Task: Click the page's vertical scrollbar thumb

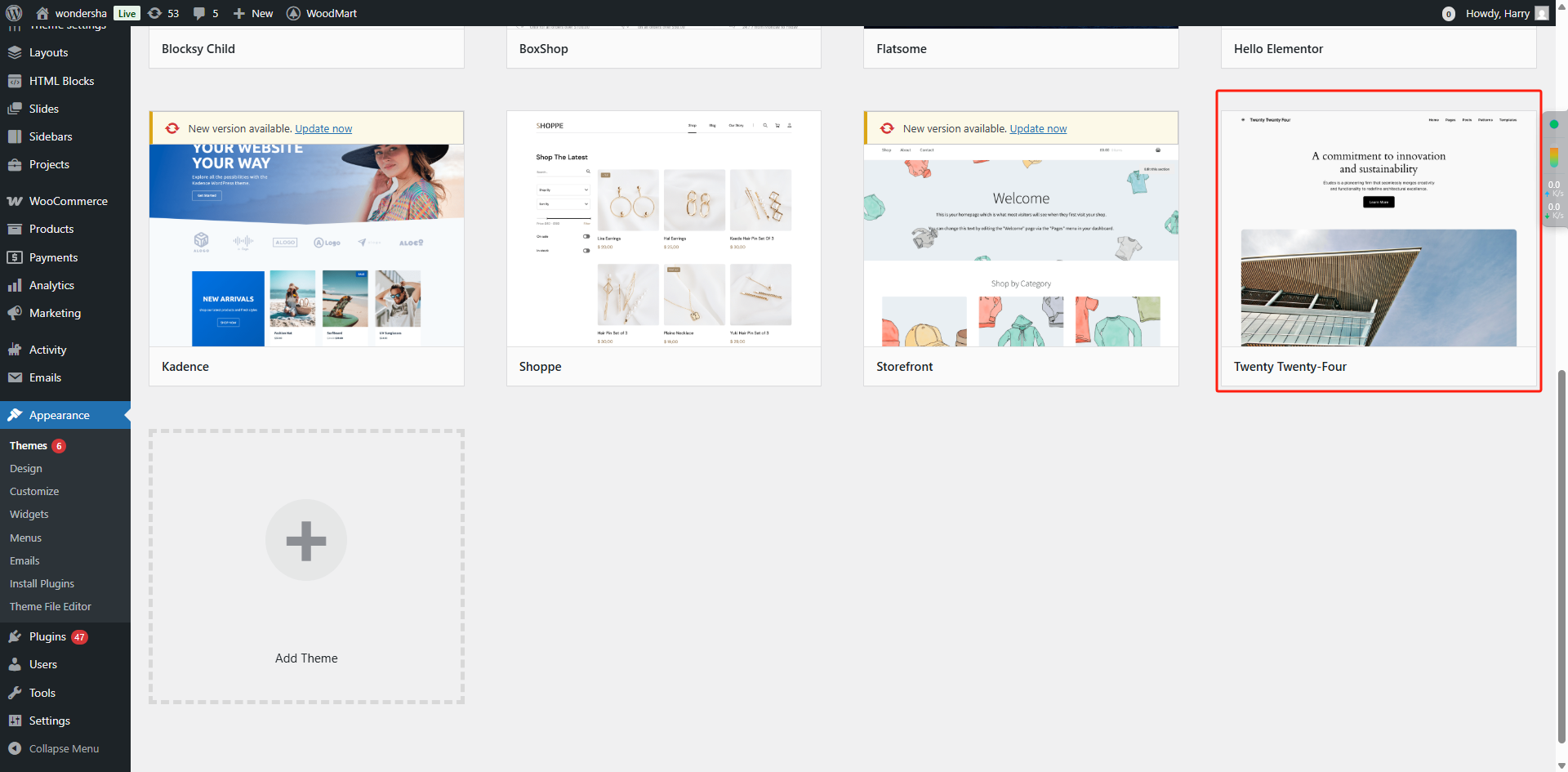Action: click(x=1562, y=556)
